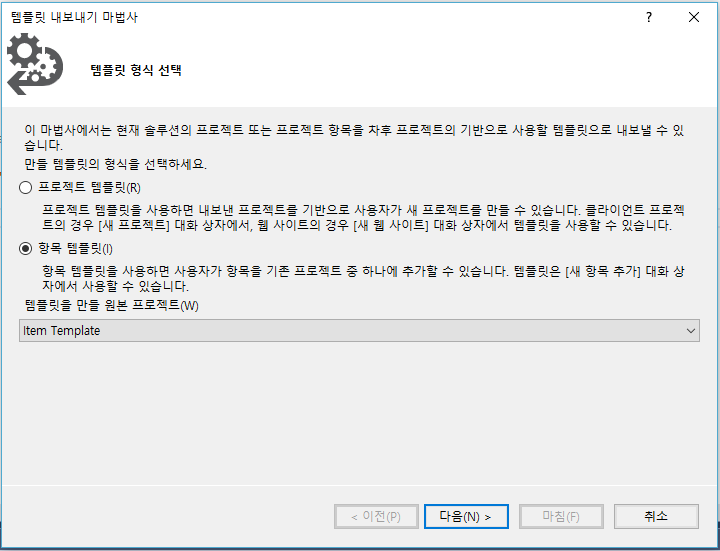The width and height of the screenshot is (720, 551).
Task: Click the 만들 템플릿의 형식을 선택하세요 text
Action: [115, 164]
